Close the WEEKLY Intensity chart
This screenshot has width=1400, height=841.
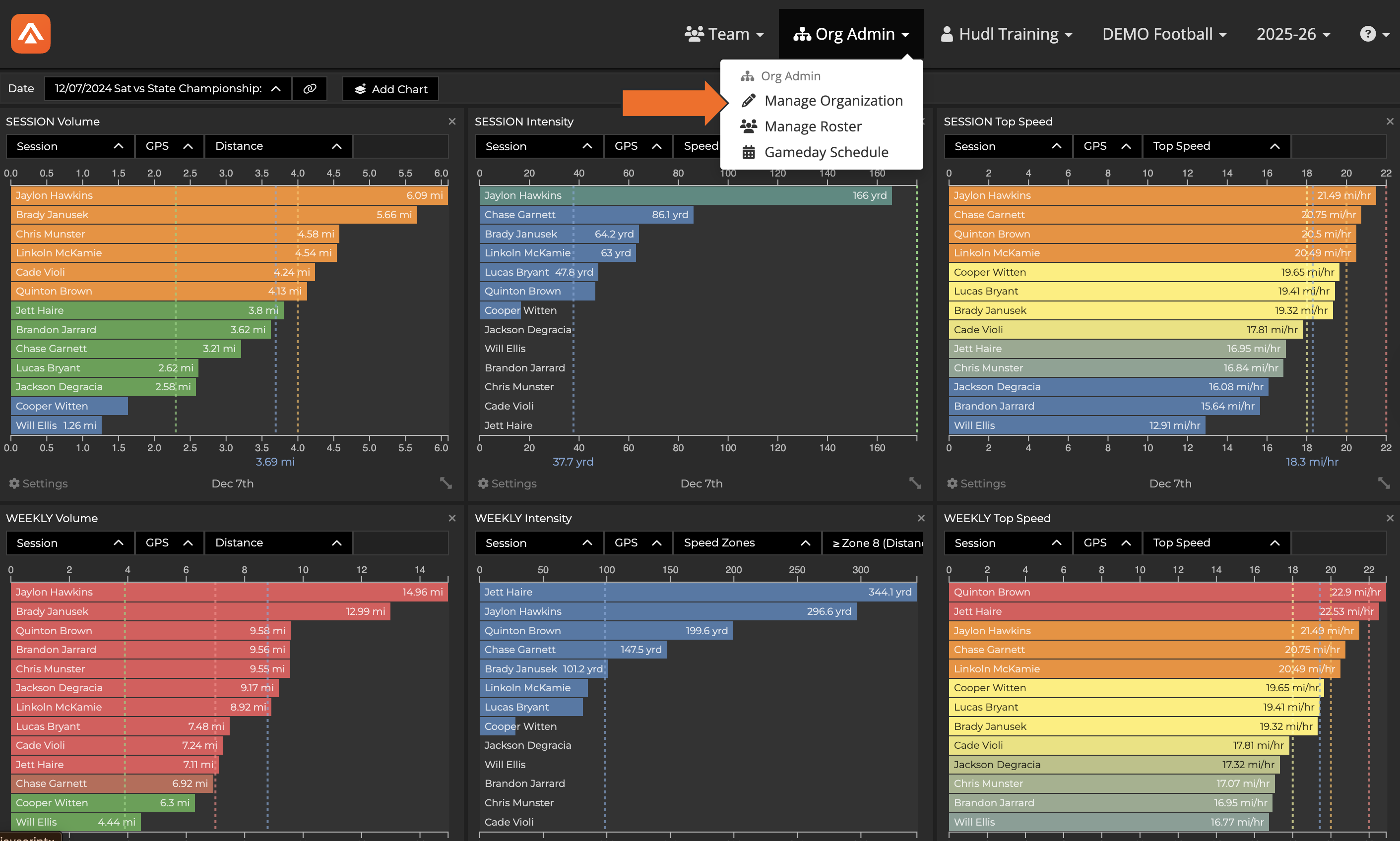tap(921, 518)
